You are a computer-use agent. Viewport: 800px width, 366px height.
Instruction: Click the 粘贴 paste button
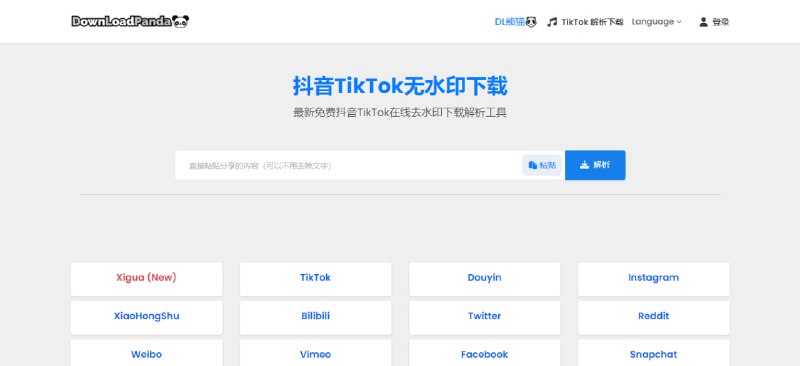(x=542, y=165)
